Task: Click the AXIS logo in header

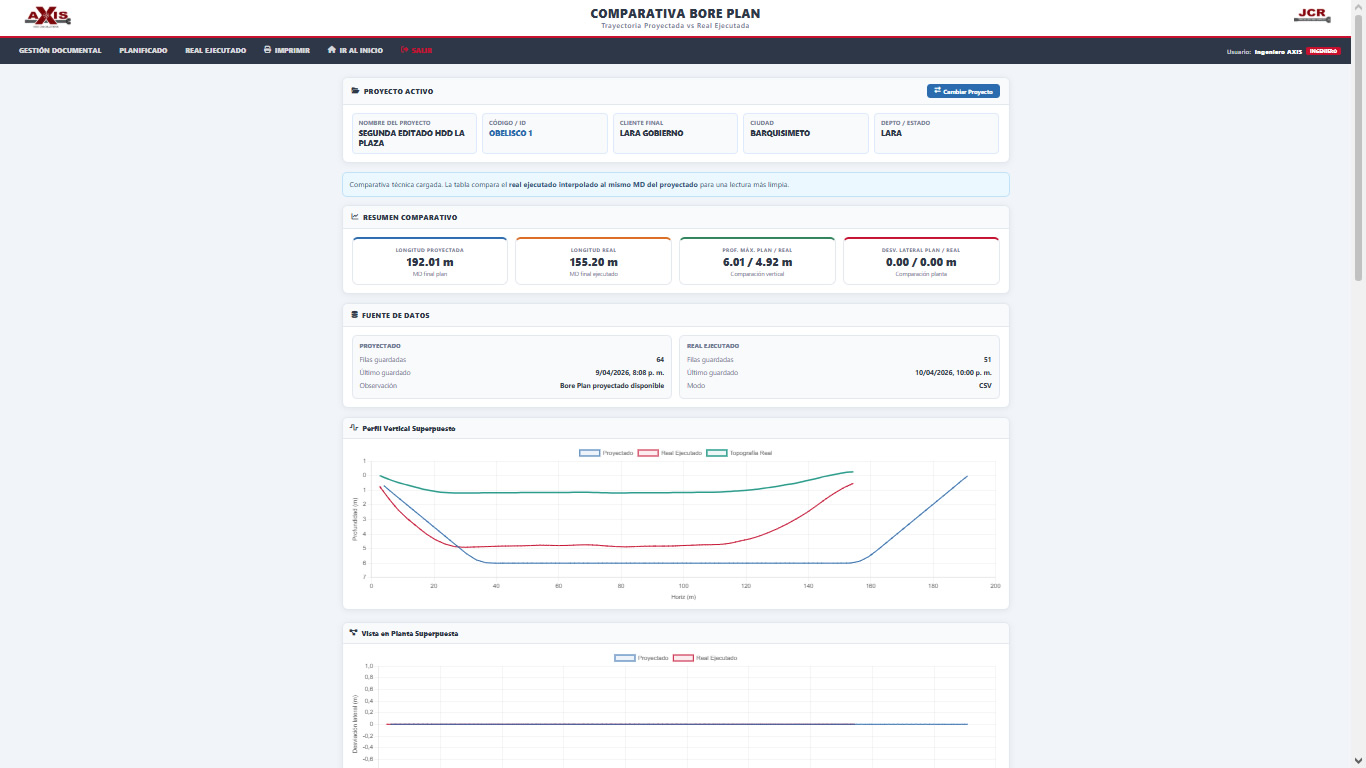Action: 47,17
